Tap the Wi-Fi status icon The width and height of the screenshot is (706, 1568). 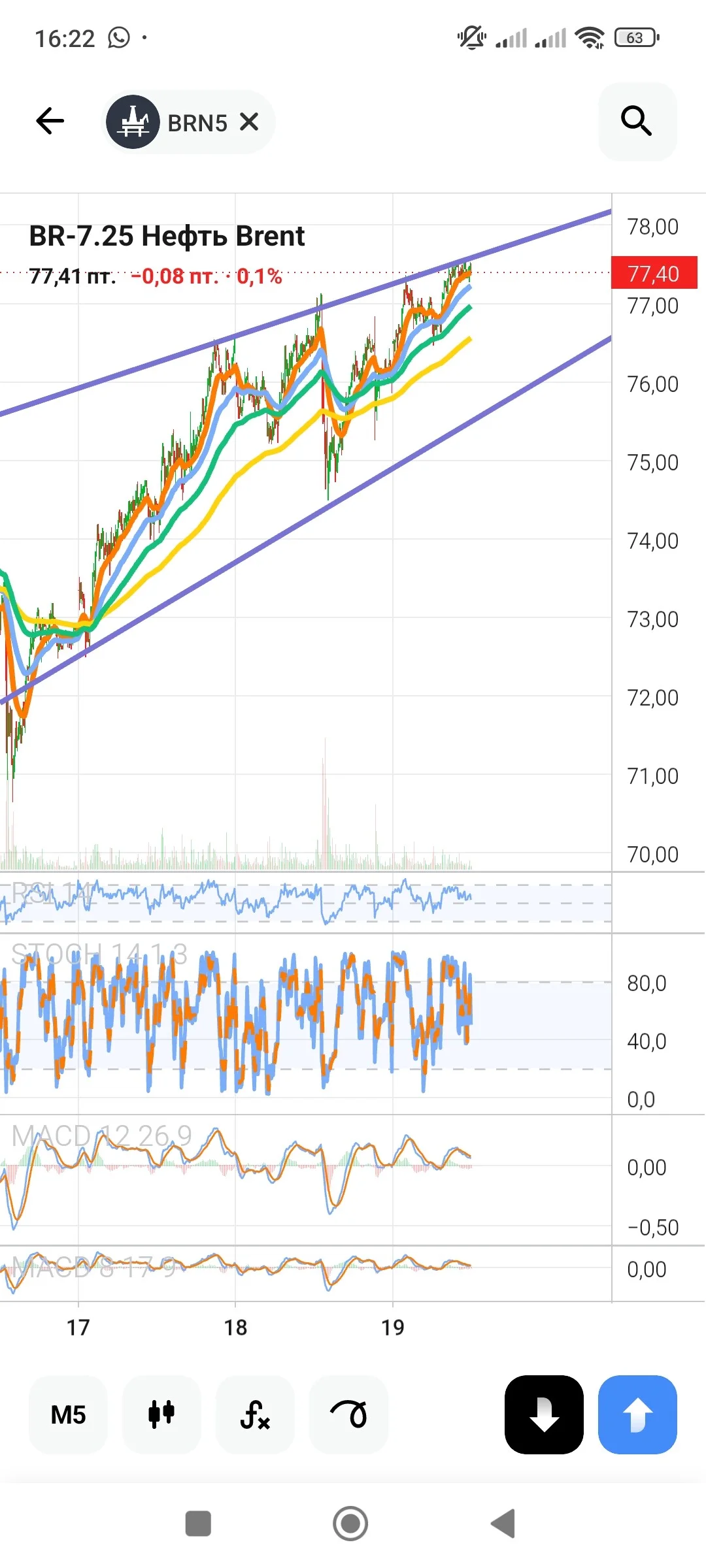[590, 38]
